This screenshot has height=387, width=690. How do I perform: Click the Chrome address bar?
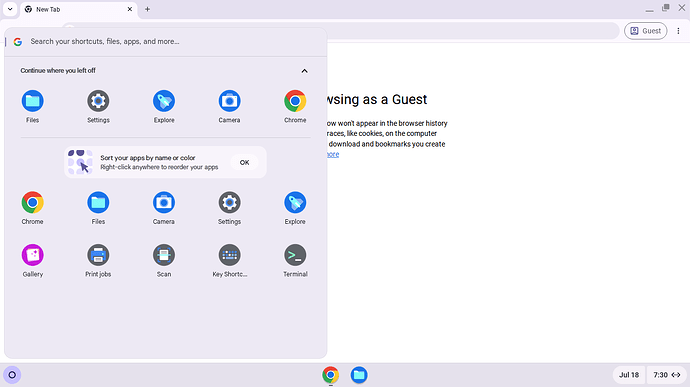tap(473, 31)
